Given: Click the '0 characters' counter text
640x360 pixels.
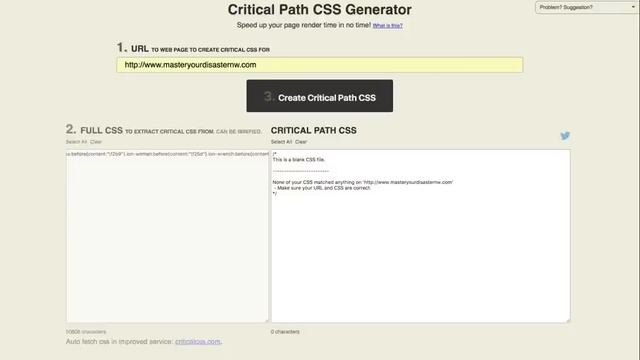Looking at the screenshot, I should click(x=285, y=332).
